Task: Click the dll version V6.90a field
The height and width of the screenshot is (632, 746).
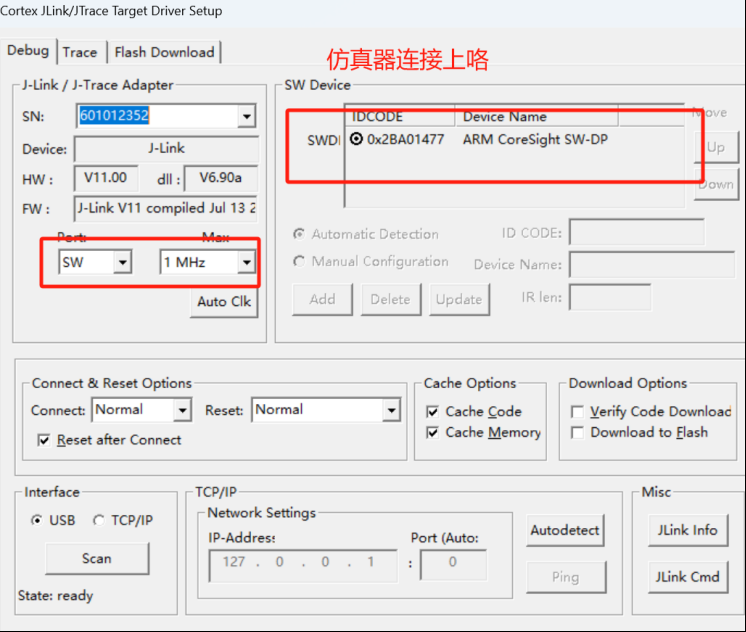Action: click(x=221, y=178)
